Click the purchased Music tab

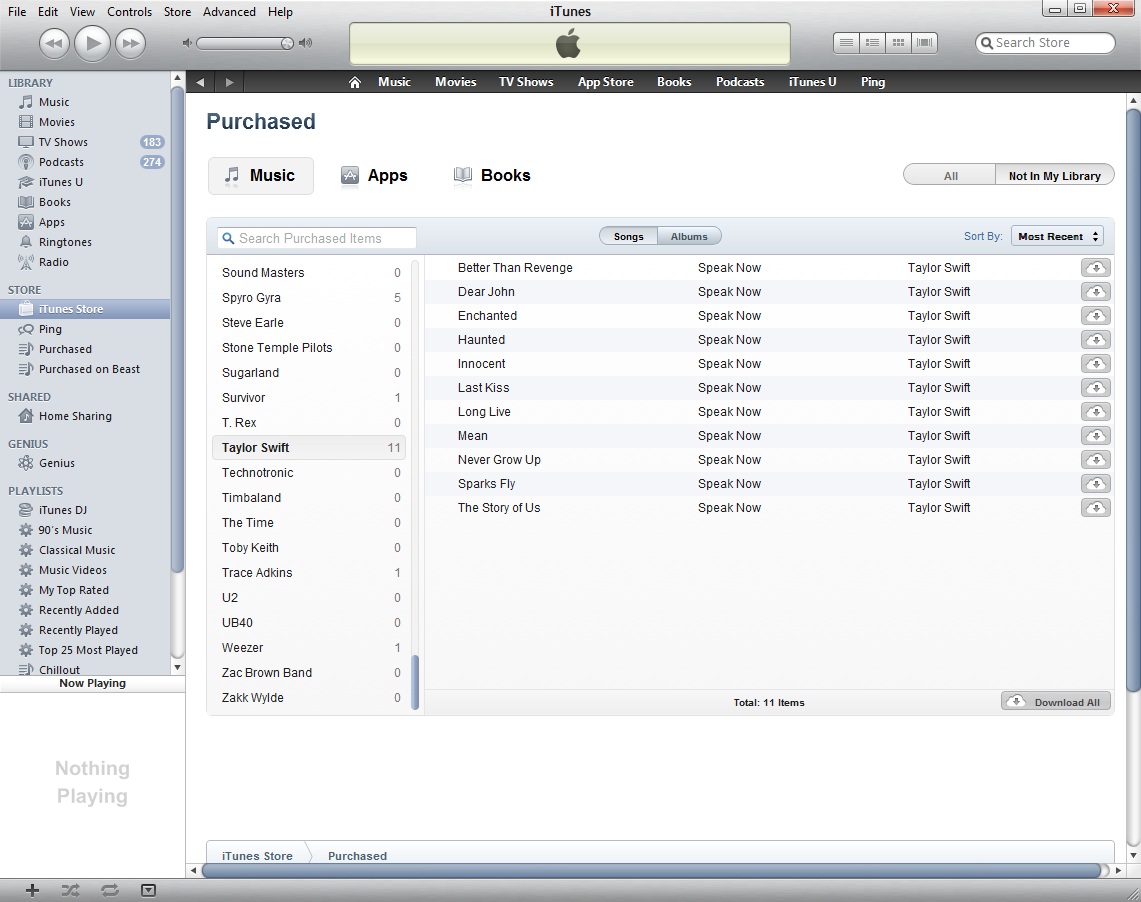261,175
